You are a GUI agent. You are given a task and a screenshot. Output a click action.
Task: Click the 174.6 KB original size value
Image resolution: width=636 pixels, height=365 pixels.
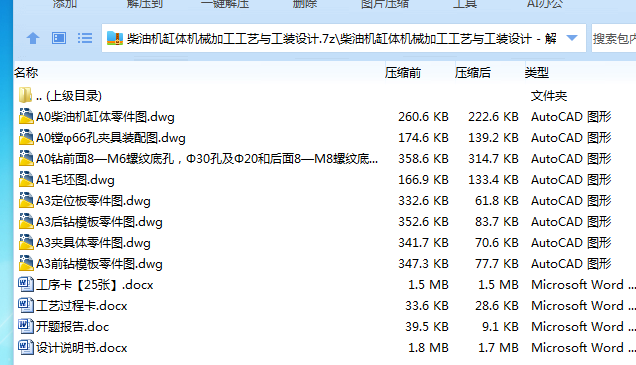click(423, 138)
